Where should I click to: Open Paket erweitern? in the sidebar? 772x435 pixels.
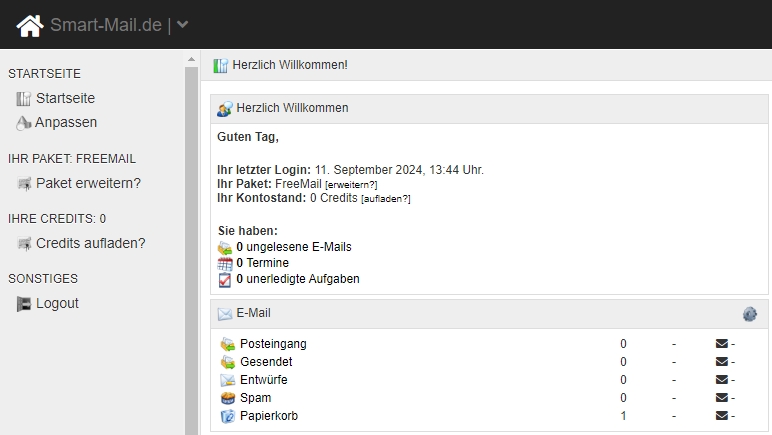88,183
